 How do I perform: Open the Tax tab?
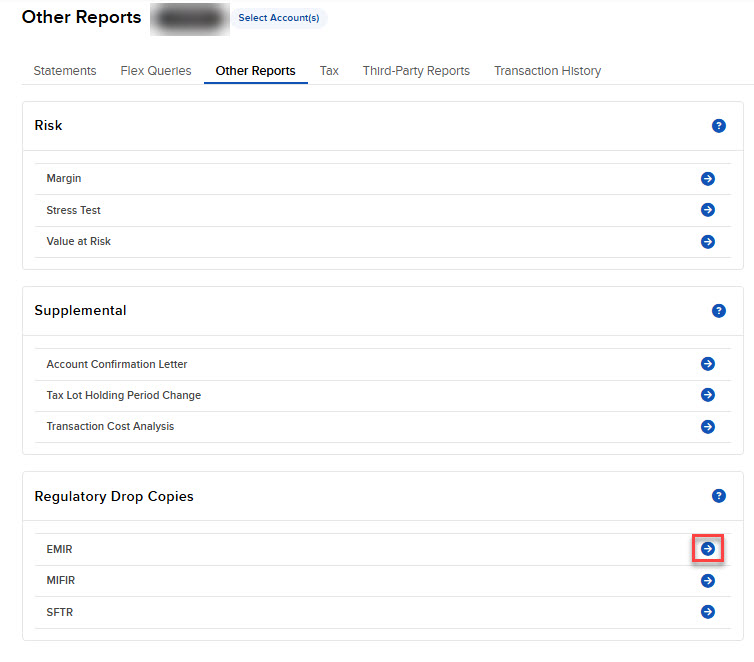[329, 71]
